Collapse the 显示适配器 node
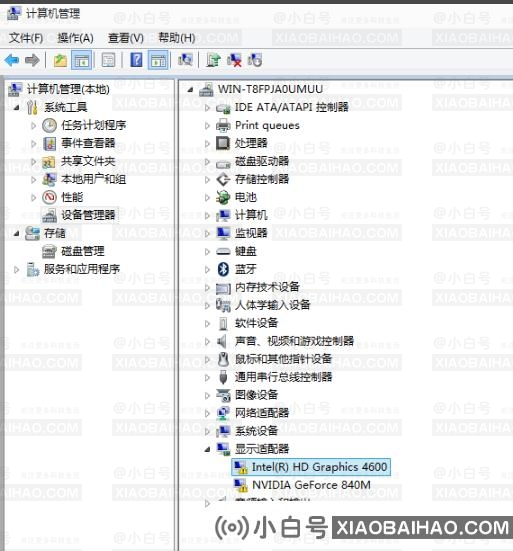This screenshot has width=513, height=551. pos(207,449)
